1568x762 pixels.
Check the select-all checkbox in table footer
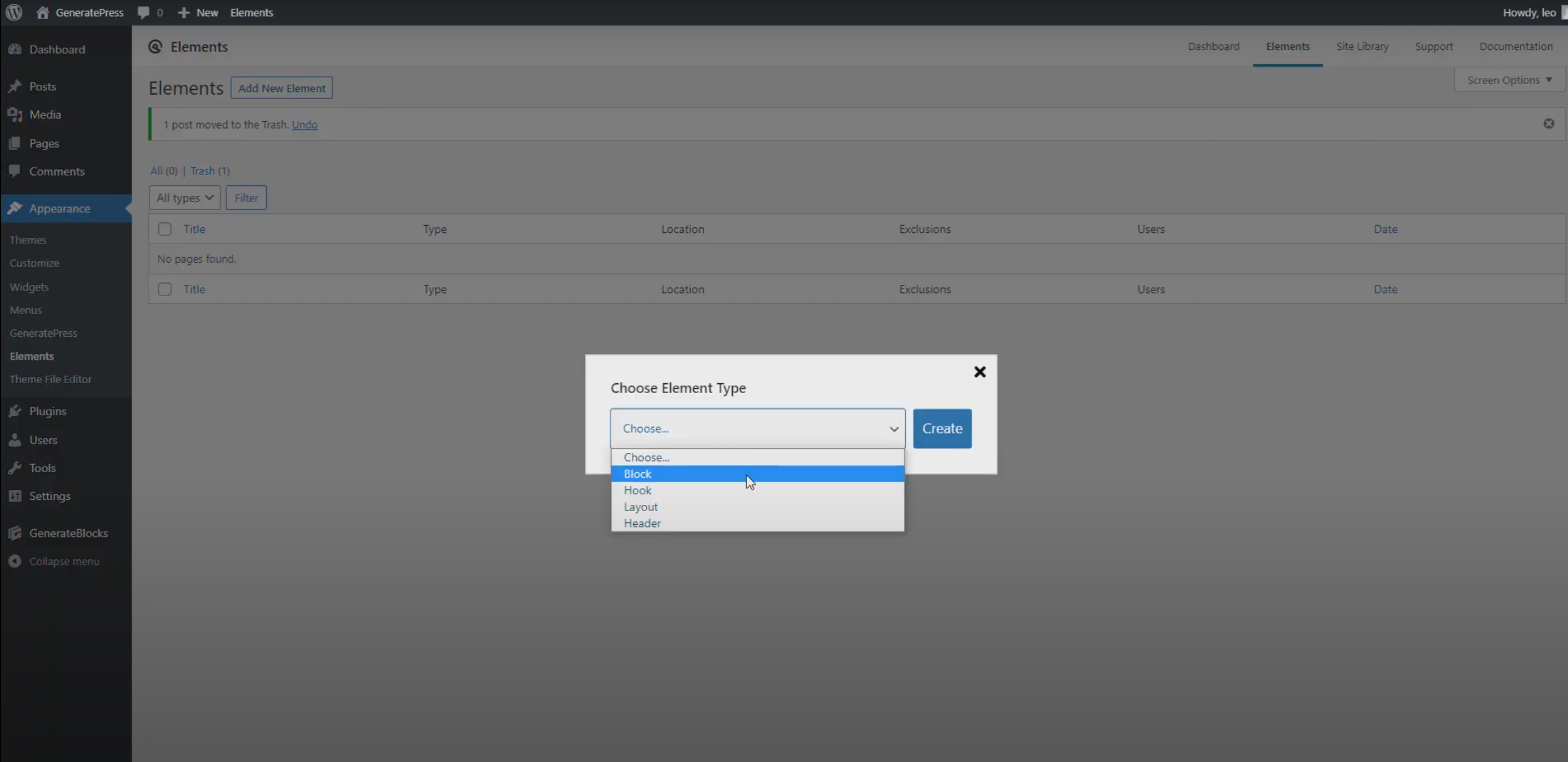pos(164,289)
